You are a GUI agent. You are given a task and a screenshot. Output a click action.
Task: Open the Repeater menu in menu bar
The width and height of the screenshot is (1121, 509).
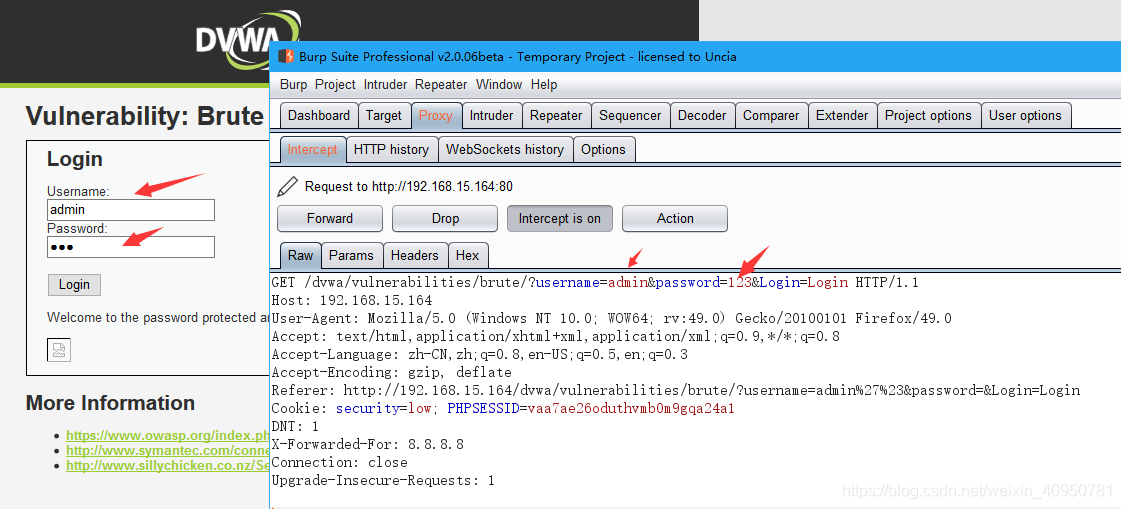pos(441,84)
